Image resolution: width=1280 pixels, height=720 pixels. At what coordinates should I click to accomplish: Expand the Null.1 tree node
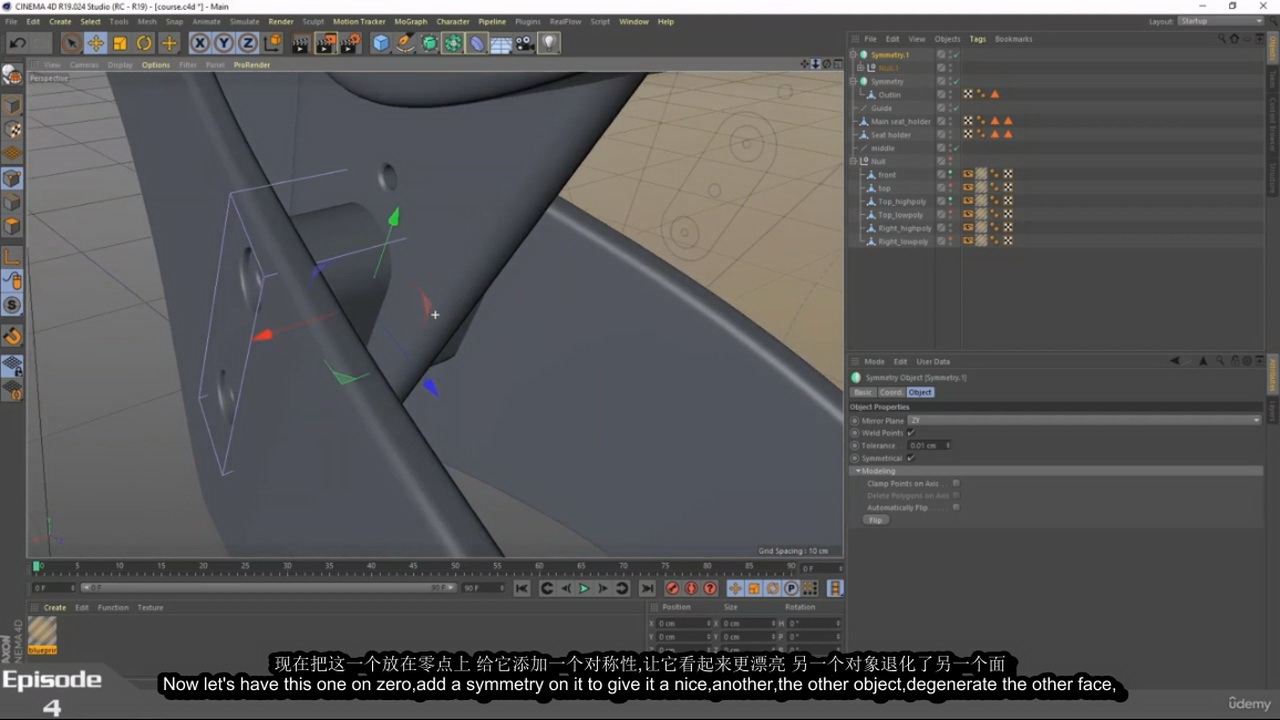861,68
